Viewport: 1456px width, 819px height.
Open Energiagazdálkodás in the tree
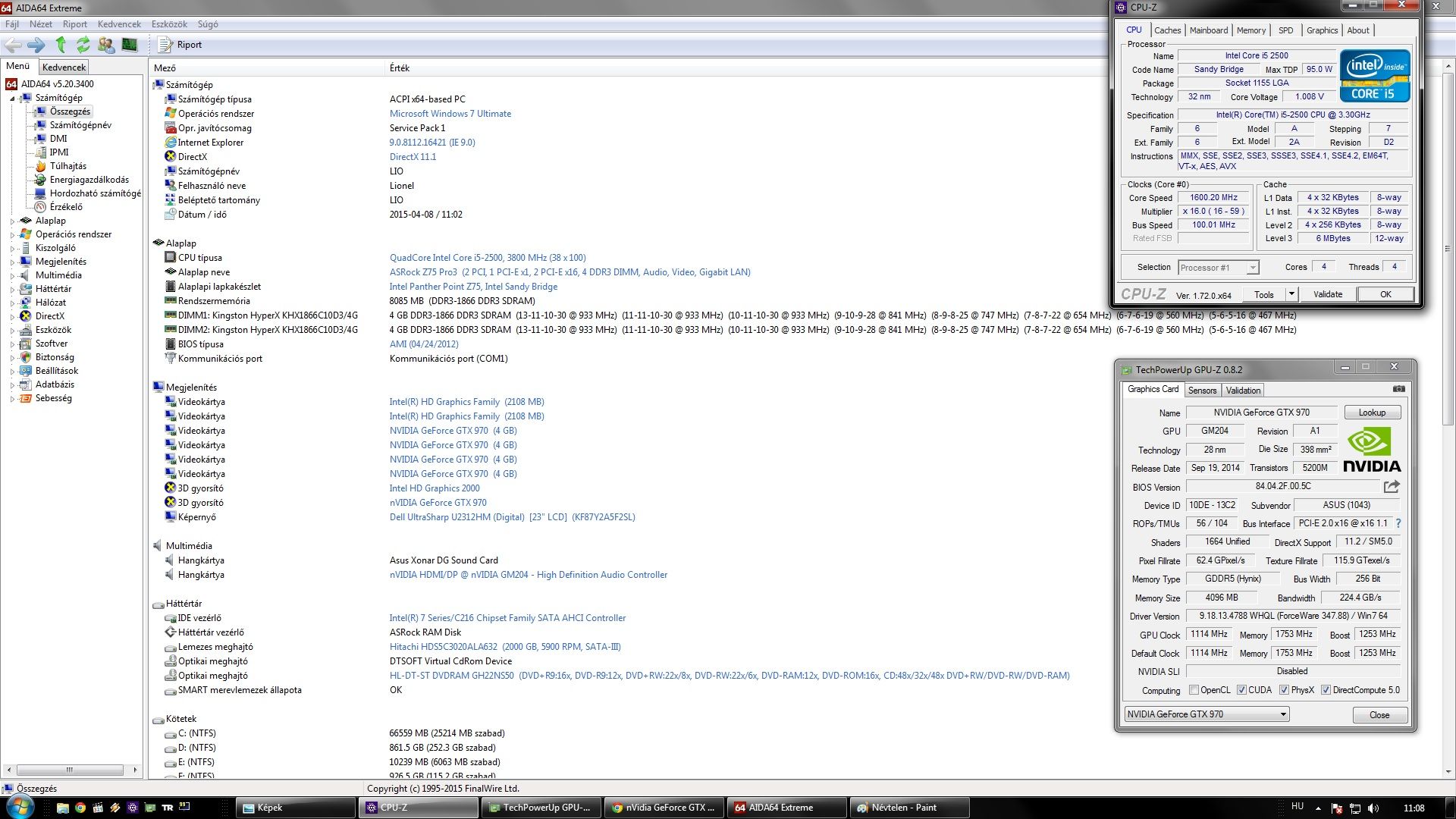(x=89, y=180)
